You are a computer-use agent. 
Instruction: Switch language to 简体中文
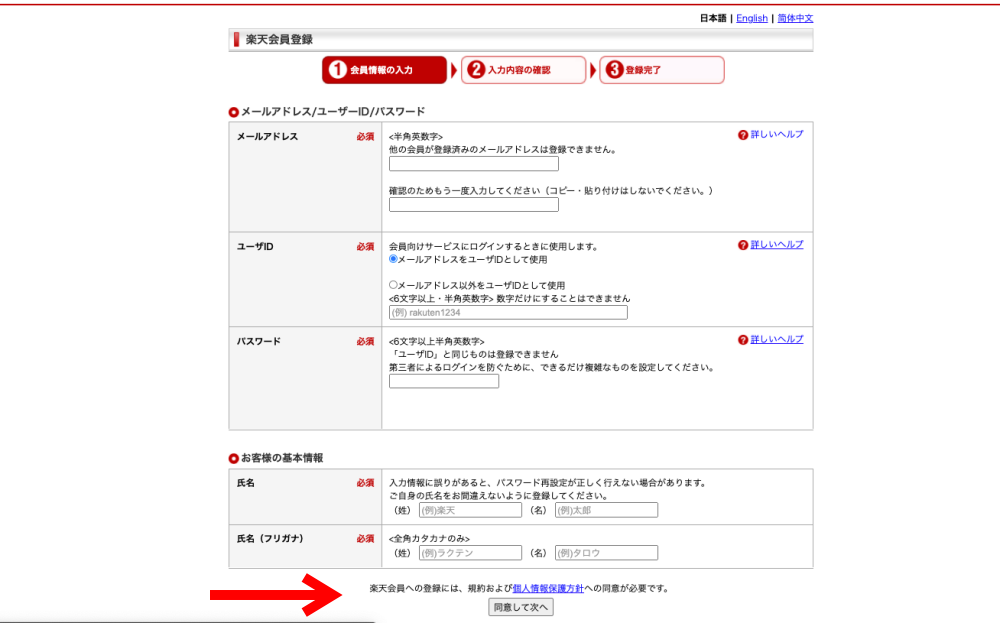(x=795, y=18)
